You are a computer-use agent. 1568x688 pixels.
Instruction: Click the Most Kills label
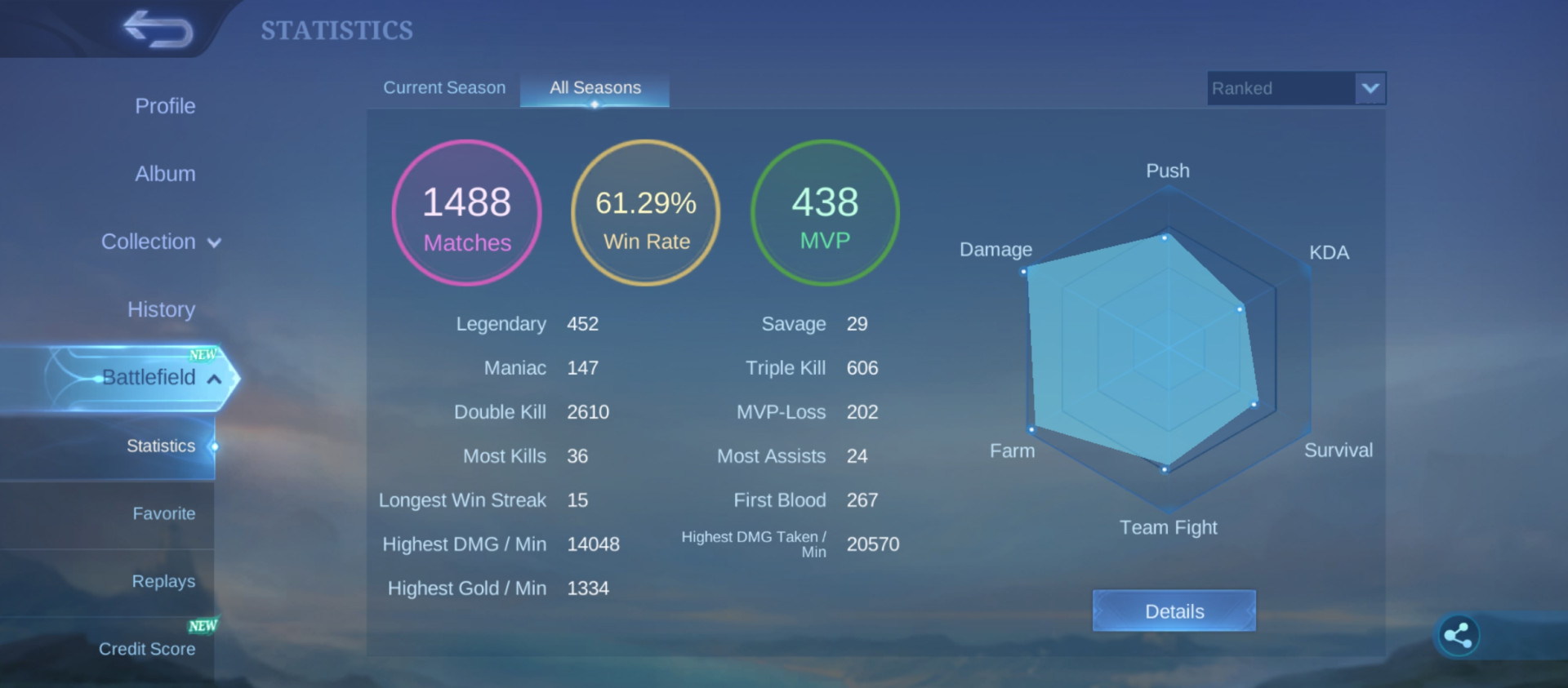click(x=505, y=456)
